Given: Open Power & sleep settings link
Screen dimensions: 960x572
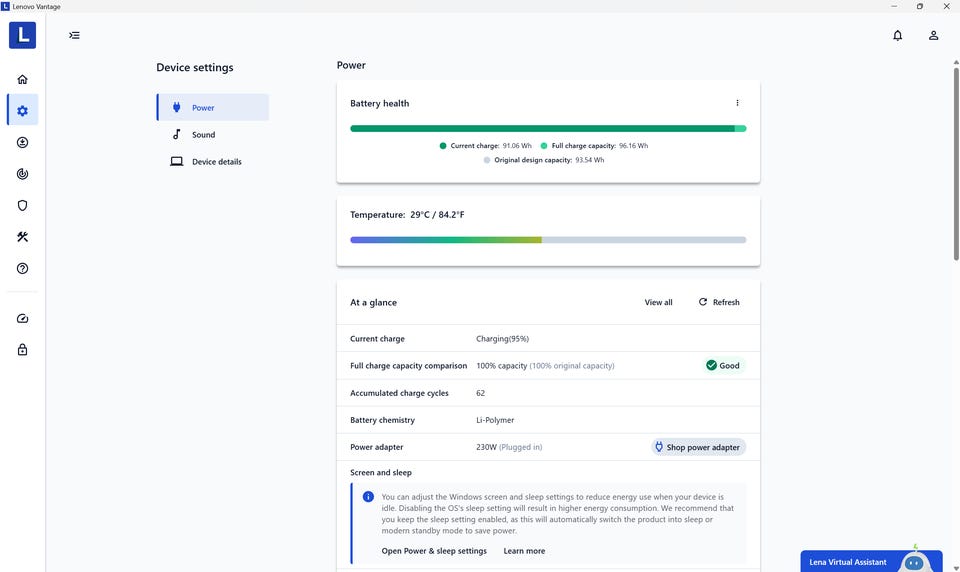Looking at the screenshot, I should click(x=434, y=551).
